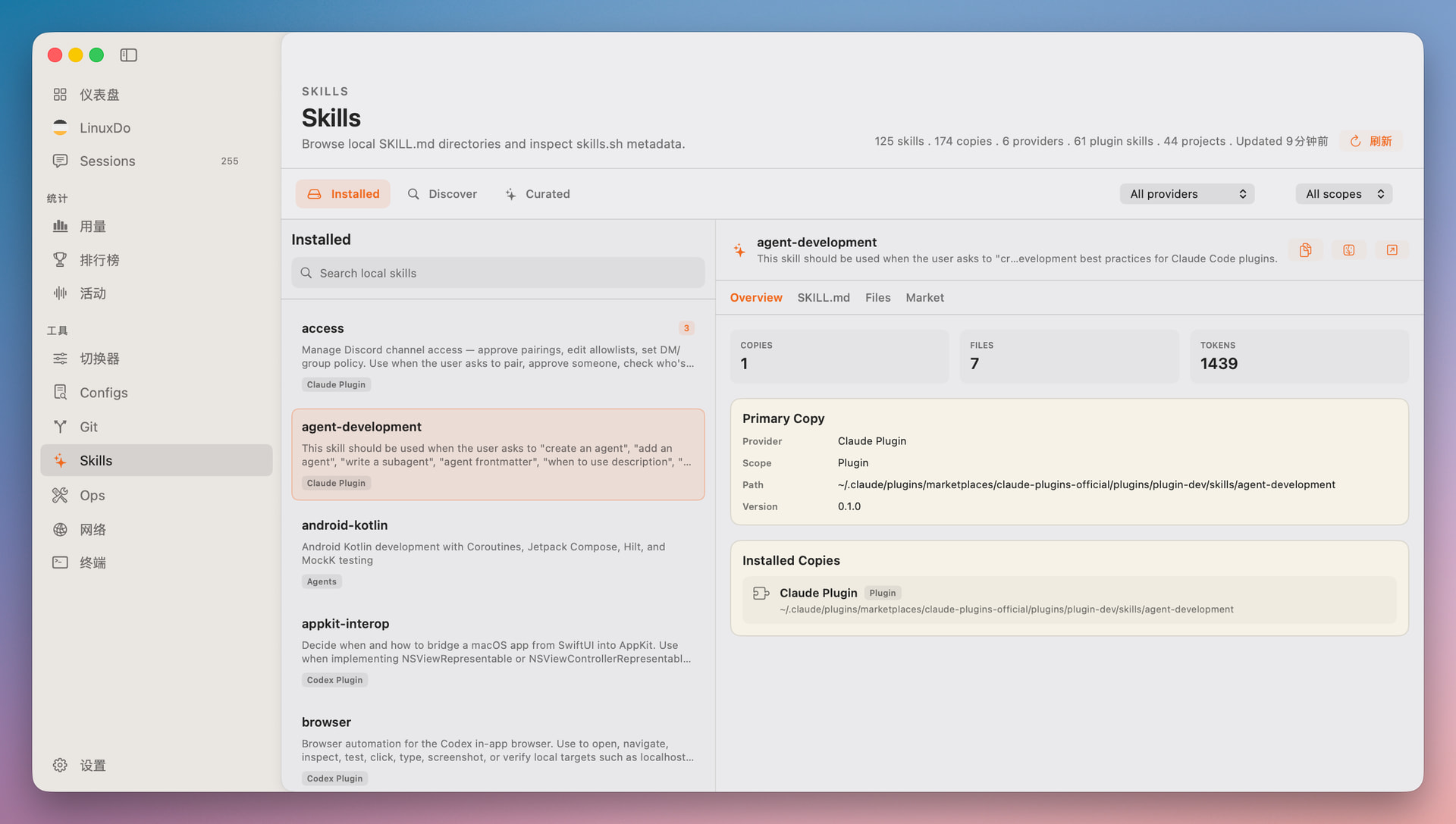1456x824 pixels.
Task: Switch to the Curated tab
Action: point(538,194)
